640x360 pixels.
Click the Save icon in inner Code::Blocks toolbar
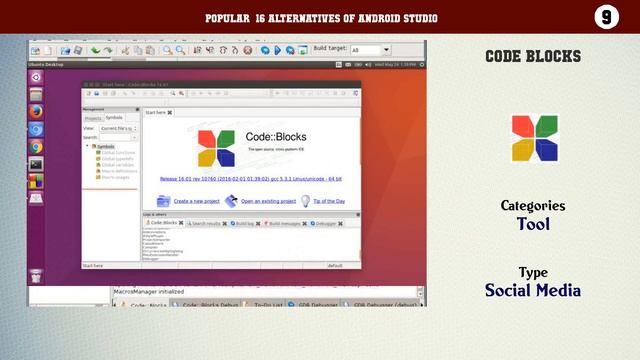point(97,93)
